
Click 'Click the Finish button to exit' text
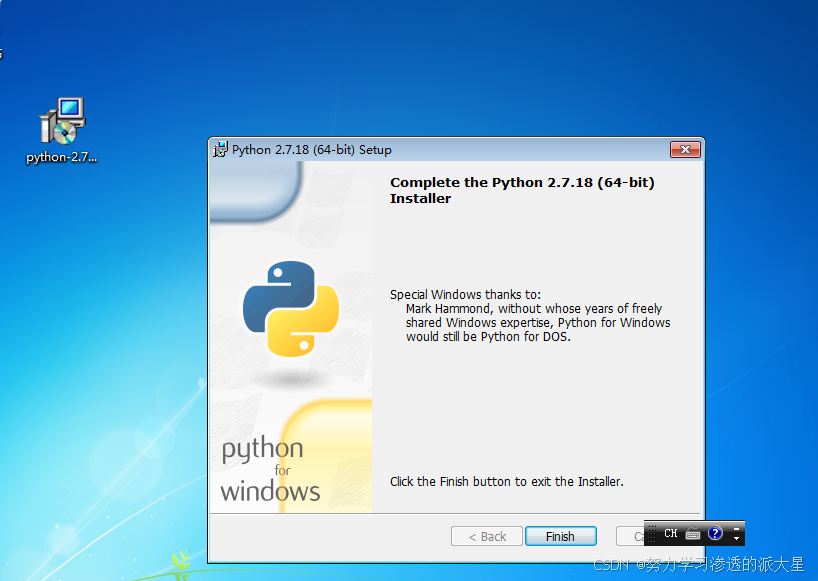pyautogui.click(x=507, y=481)
